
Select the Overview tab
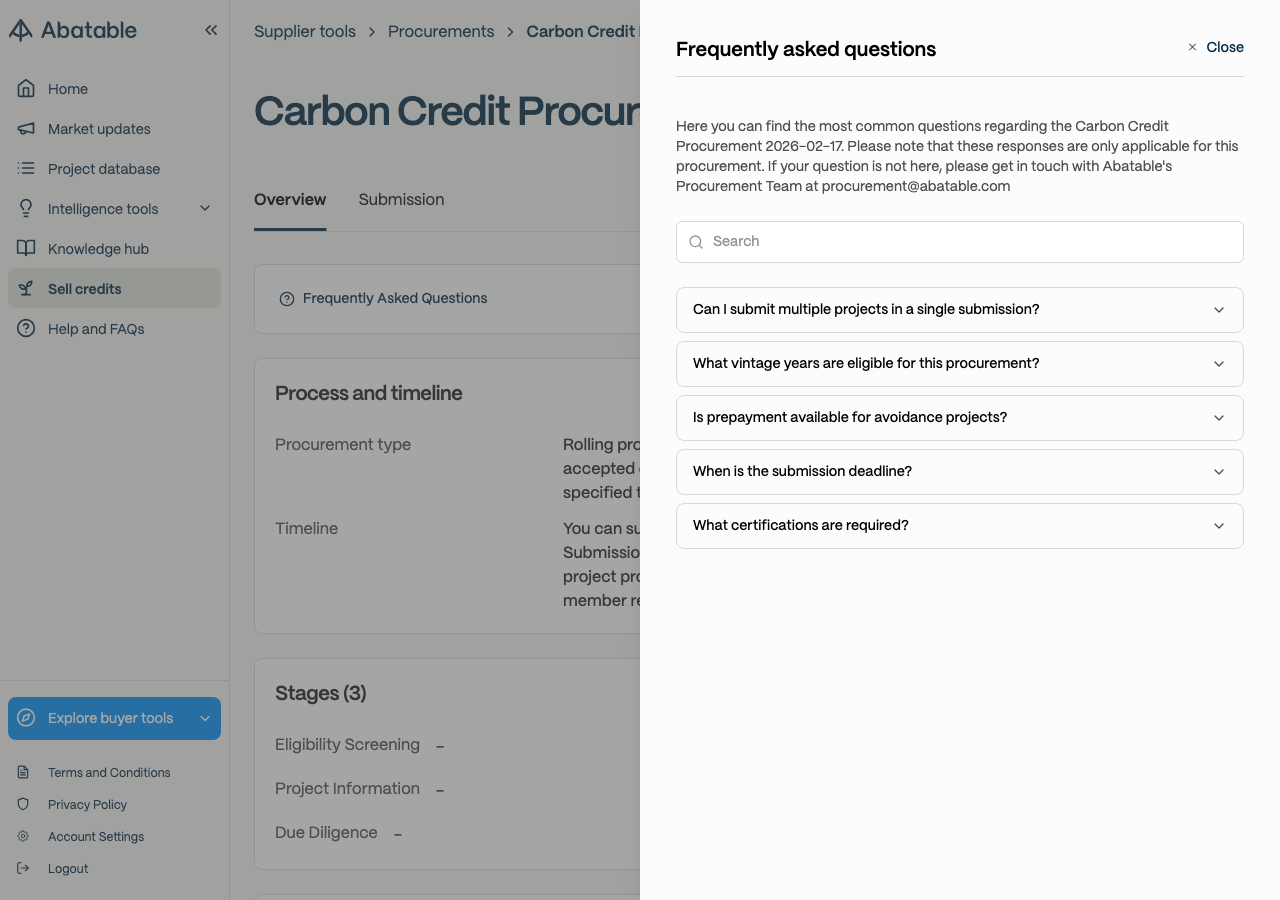(x=290, y=200)
